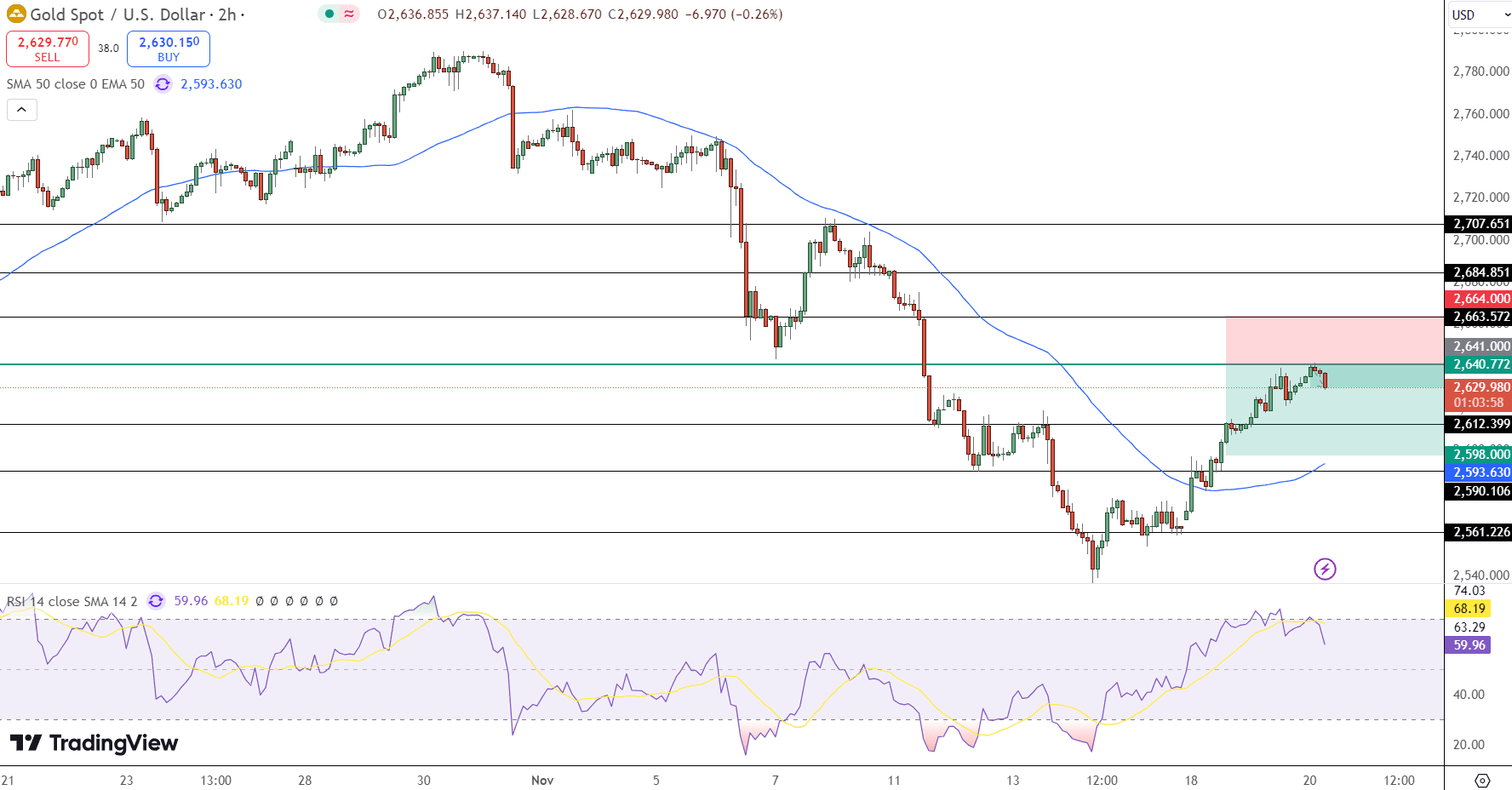Click the 2,561.226 price axis label

[1479, 532]
